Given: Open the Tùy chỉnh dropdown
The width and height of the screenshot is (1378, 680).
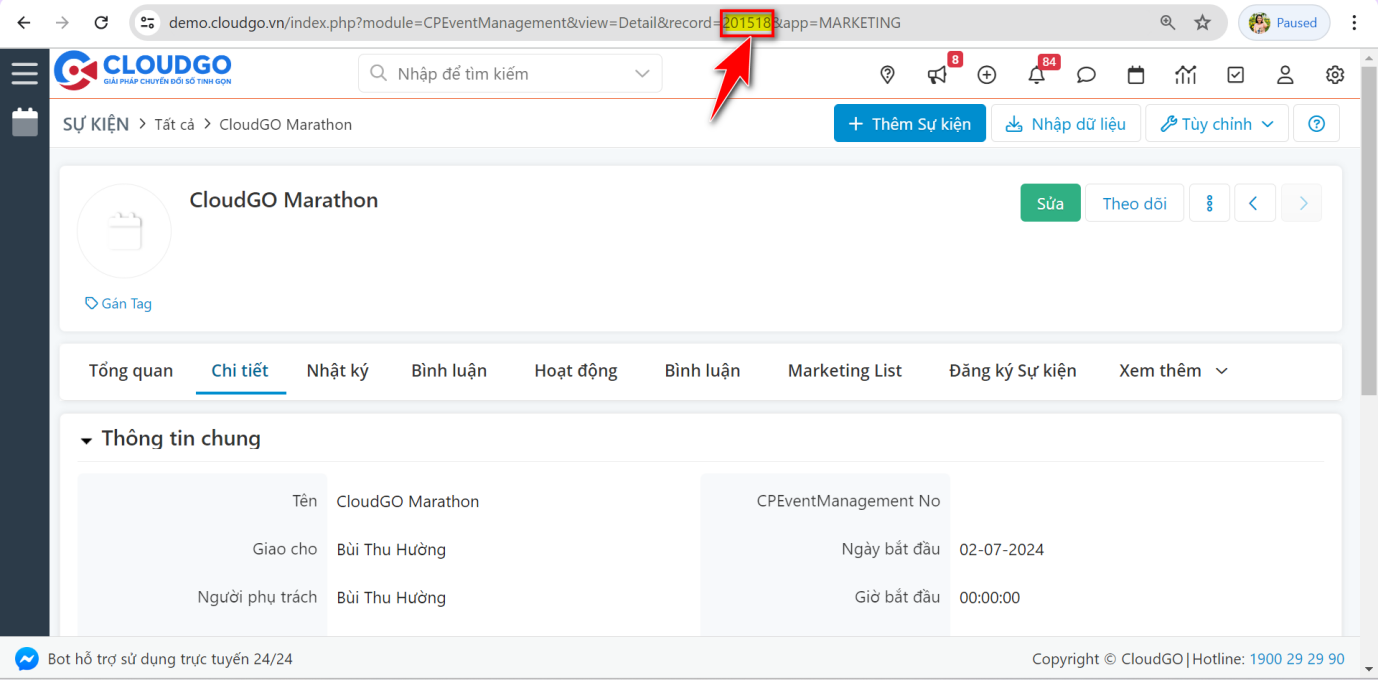Looking at the screenshot, I should 1216,124.
